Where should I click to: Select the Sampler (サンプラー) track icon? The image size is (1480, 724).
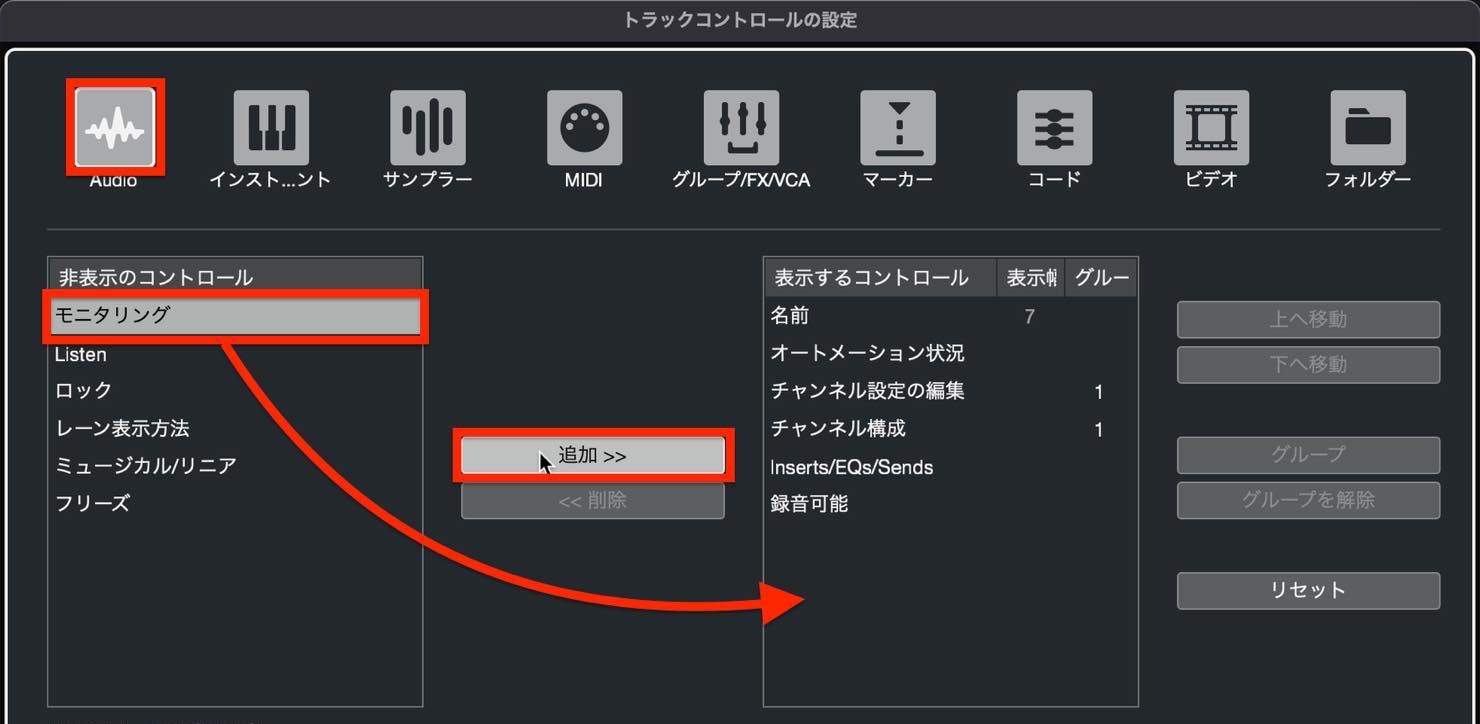point(428,128)
